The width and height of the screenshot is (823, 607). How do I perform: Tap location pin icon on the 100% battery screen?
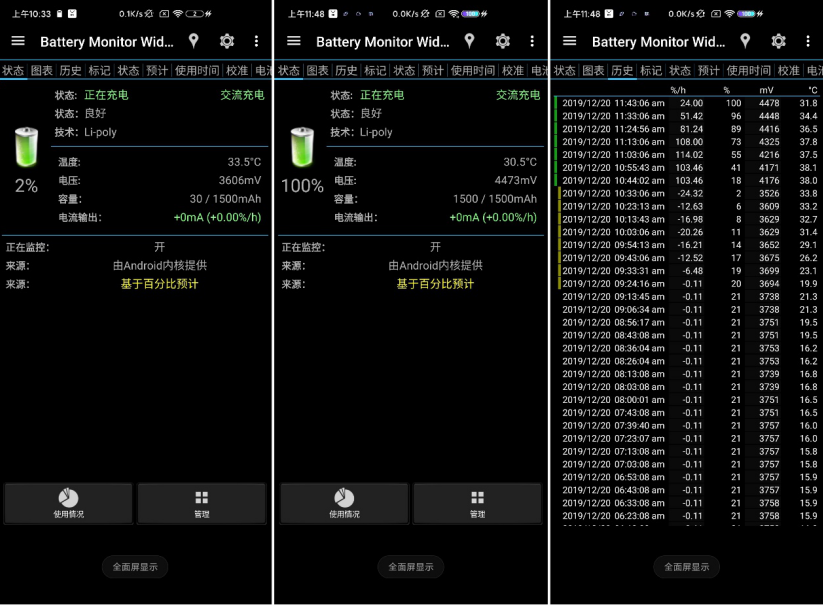click(x=469, y=41)
